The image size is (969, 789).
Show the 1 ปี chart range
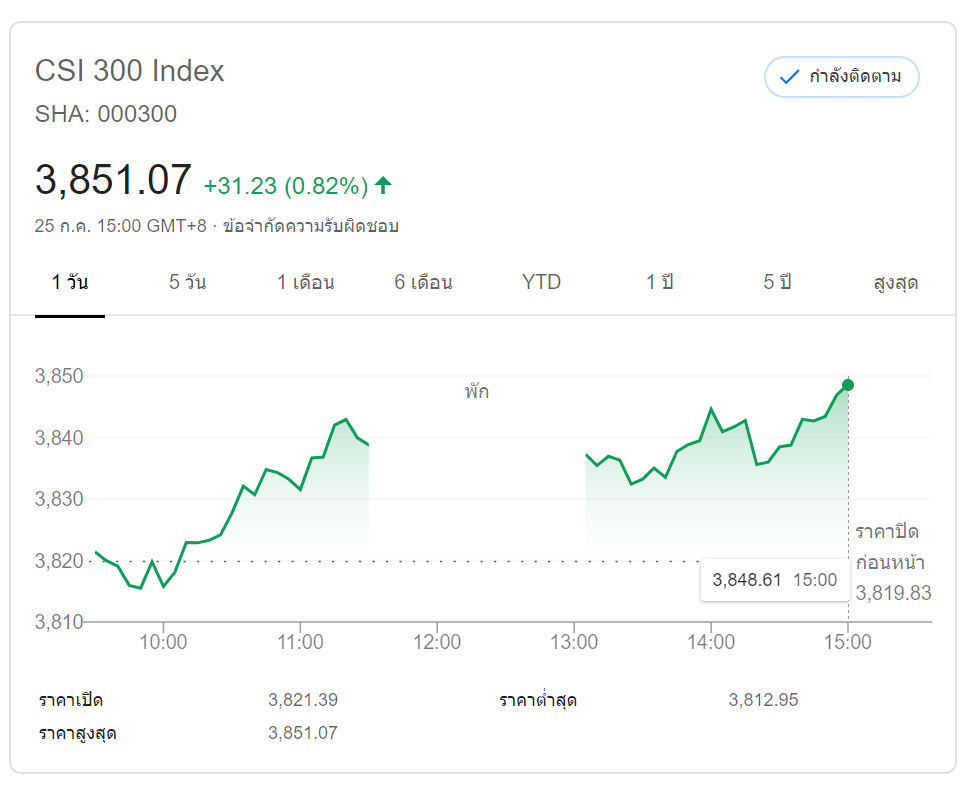coord(659,282)
